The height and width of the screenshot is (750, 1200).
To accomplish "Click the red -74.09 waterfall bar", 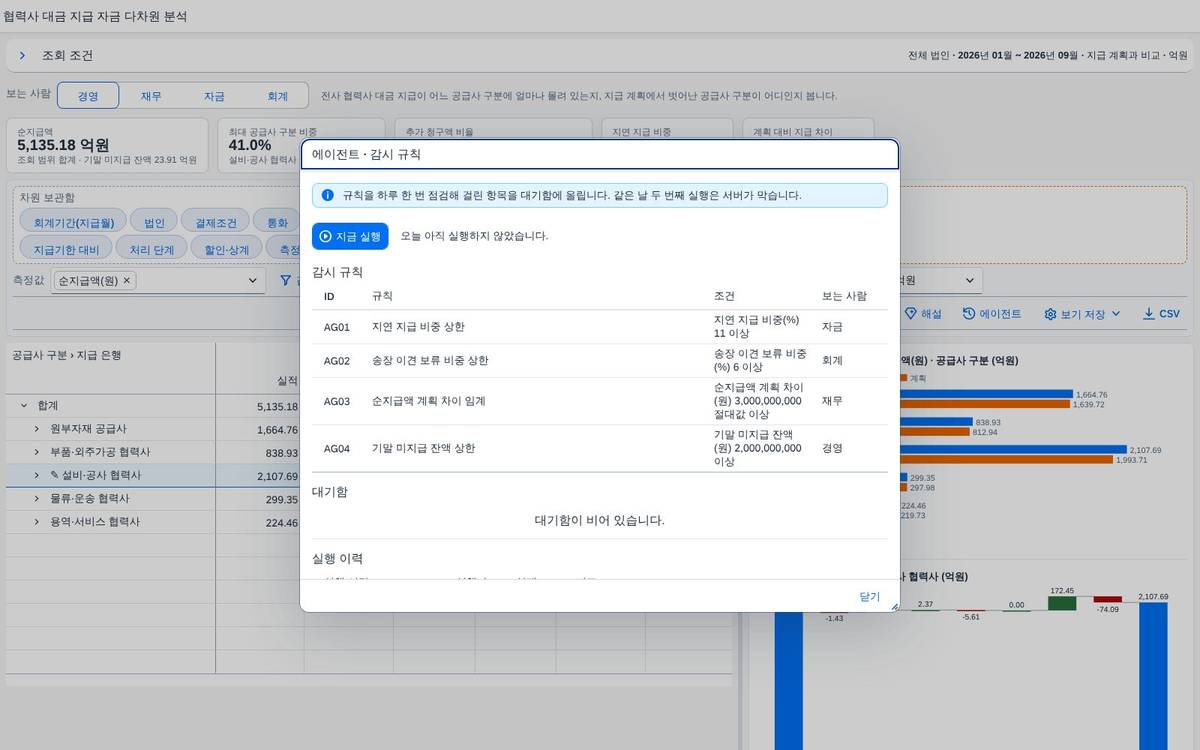I will pos(1107,599).
